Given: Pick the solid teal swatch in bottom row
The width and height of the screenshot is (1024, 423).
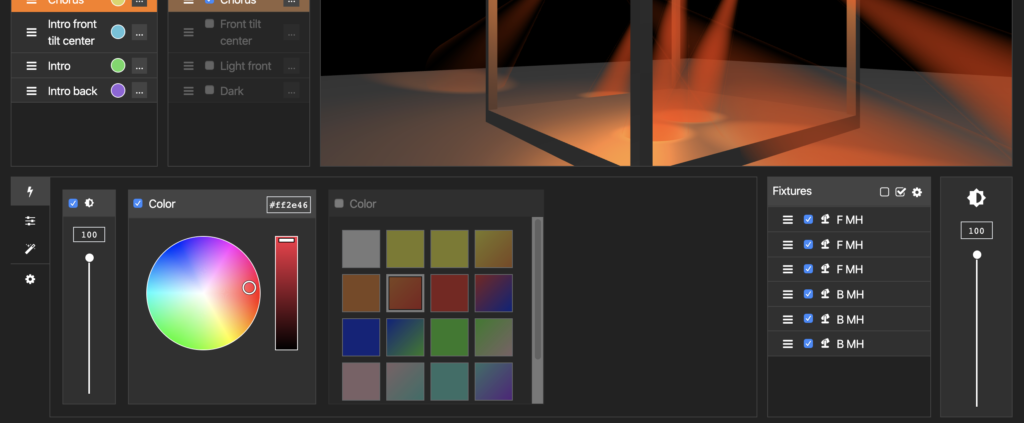Looking at the screenshot, I should (449, 382).
